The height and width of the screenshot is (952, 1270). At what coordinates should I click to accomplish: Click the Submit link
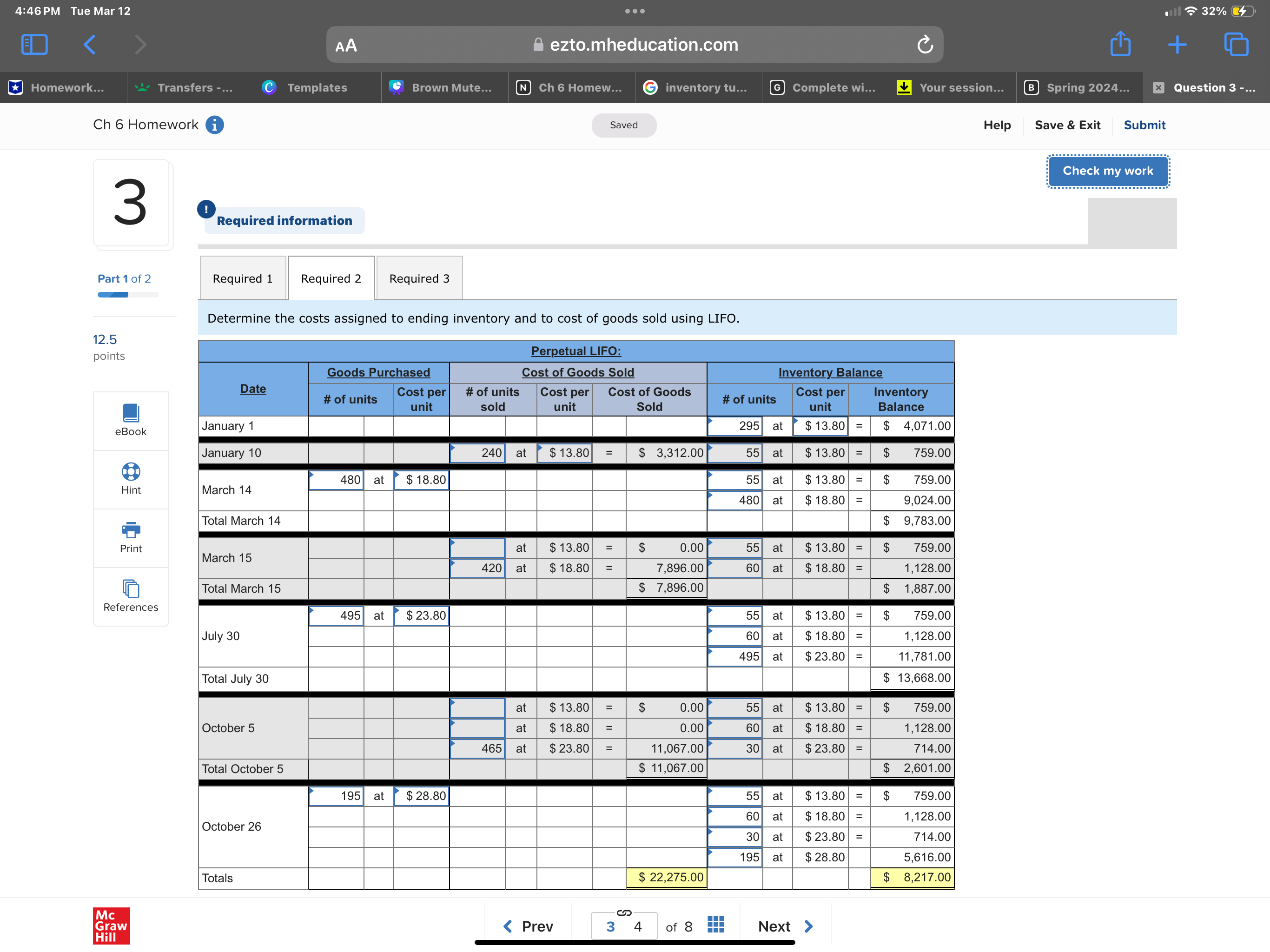pos(1144,125)
